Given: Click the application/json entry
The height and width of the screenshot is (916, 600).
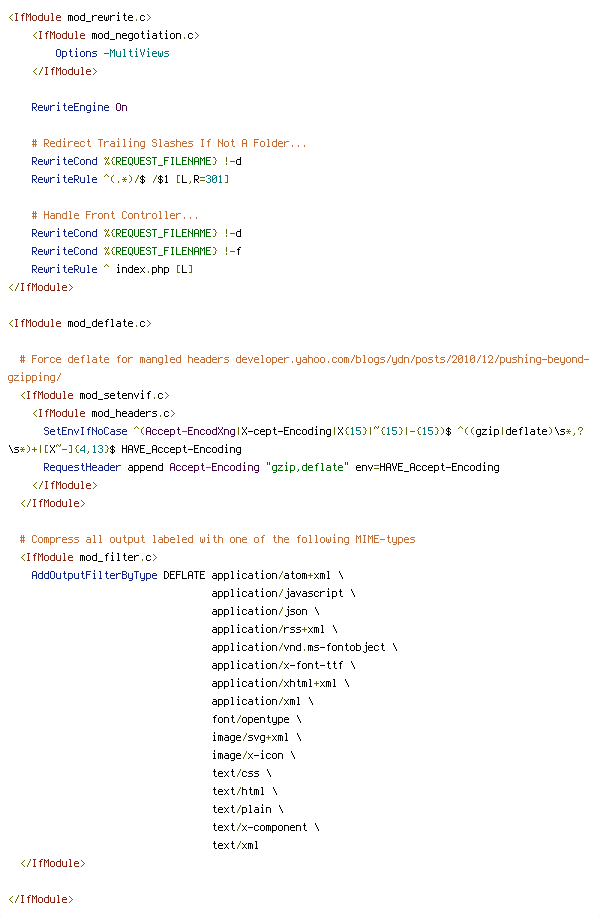Looking at the screenshot, I should click(x=259, y=612).
